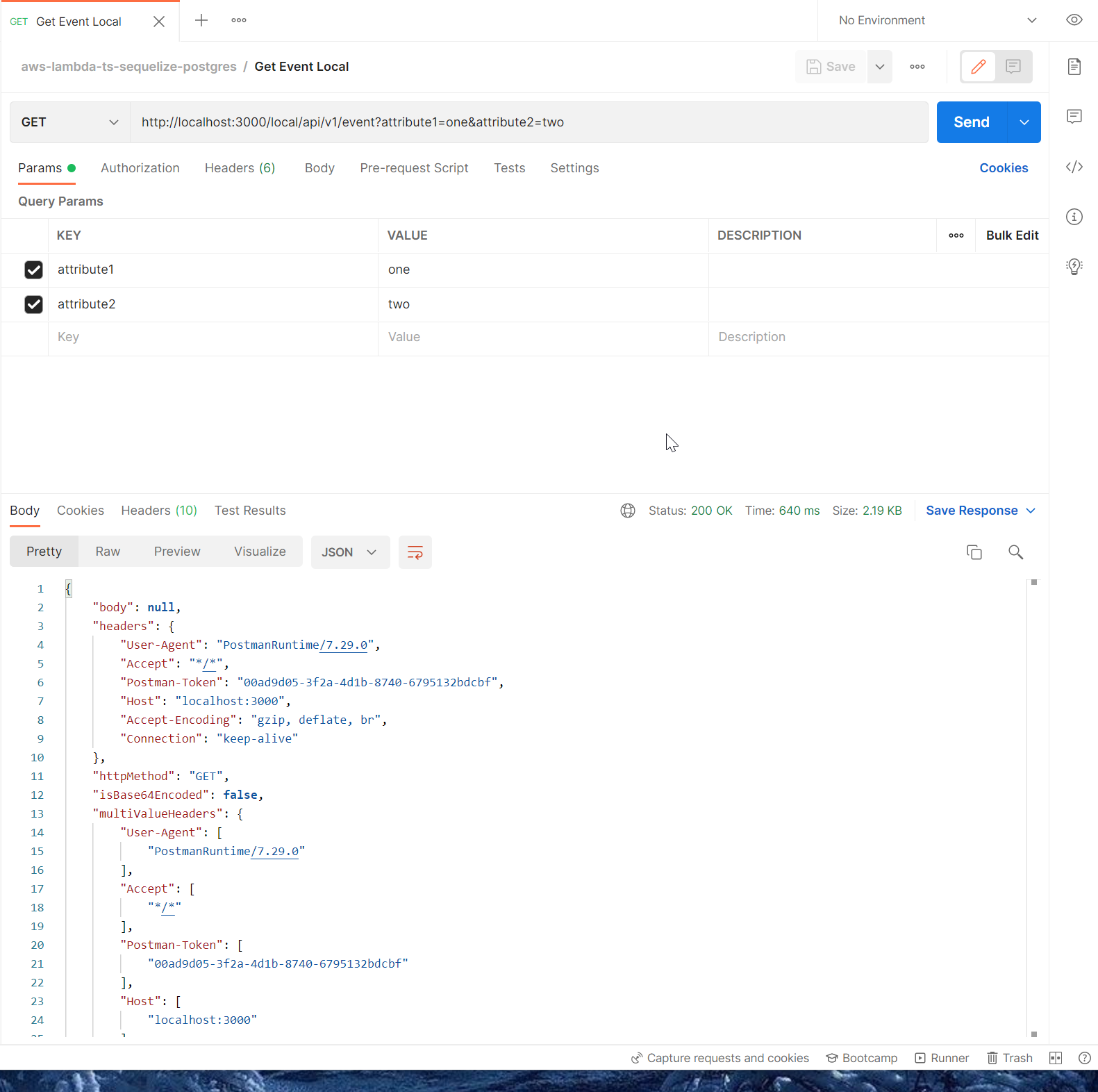Open the request Body tab

point(319,168)
